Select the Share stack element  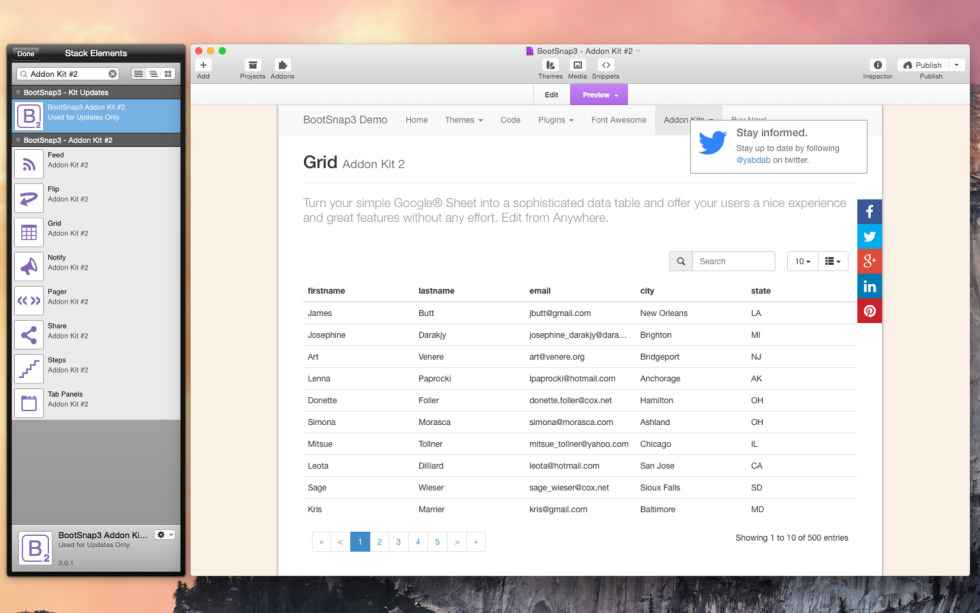(96, 335)
